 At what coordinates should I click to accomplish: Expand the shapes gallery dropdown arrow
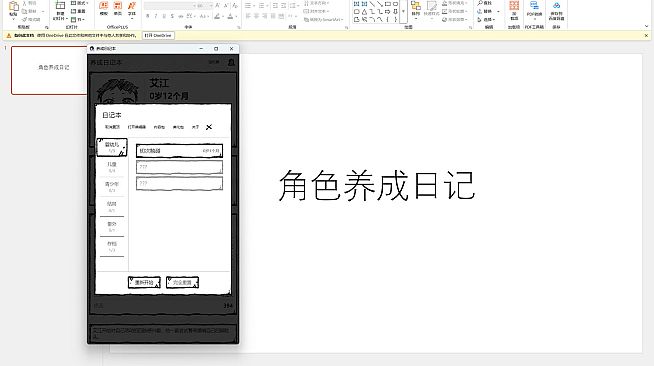(x=403, y=11)
